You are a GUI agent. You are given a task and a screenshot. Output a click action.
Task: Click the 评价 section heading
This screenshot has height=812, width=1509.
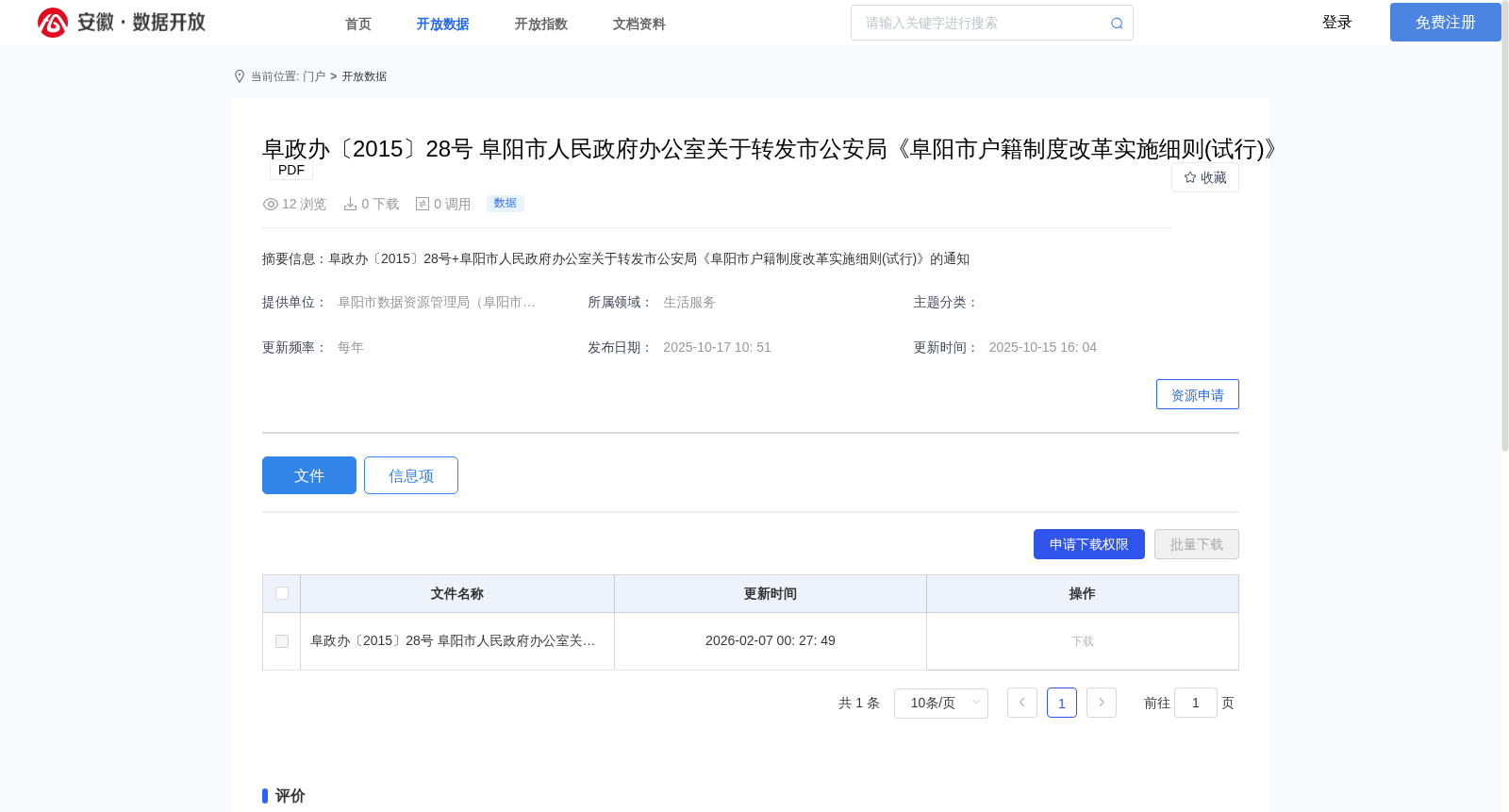(290, 796)
